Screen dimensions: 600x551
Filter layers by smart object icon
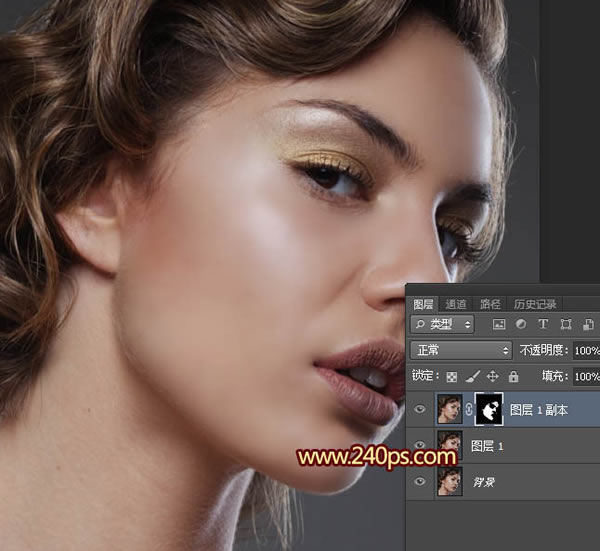pos(588,324)
